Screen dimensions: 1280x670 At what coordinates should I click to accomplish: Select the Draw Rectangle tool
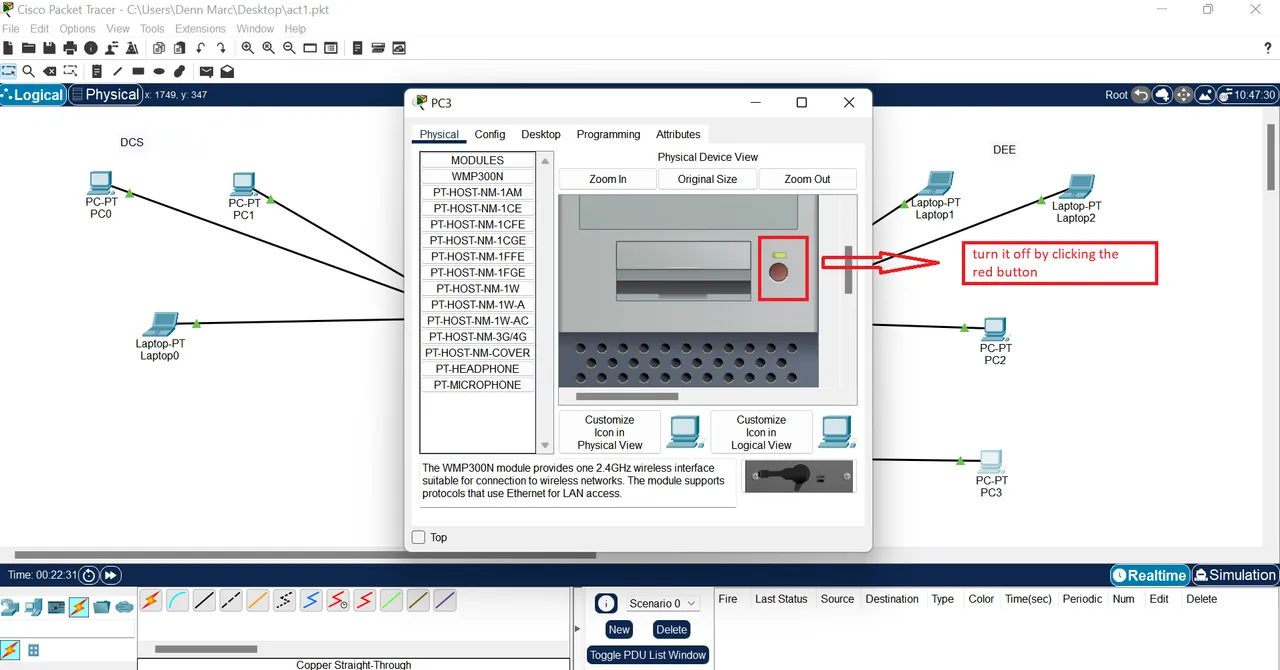point(138,71)
